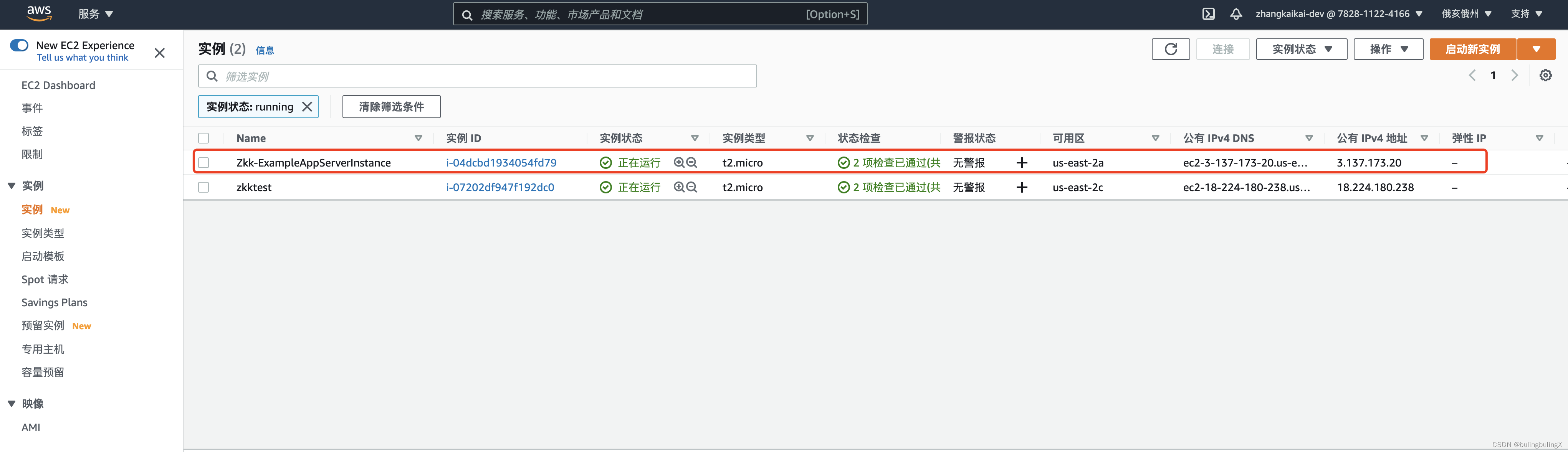Screen dimensions: 1568x452
Task: Toggle the New EC2 Experience switch
Action: (x=20, y=45)
